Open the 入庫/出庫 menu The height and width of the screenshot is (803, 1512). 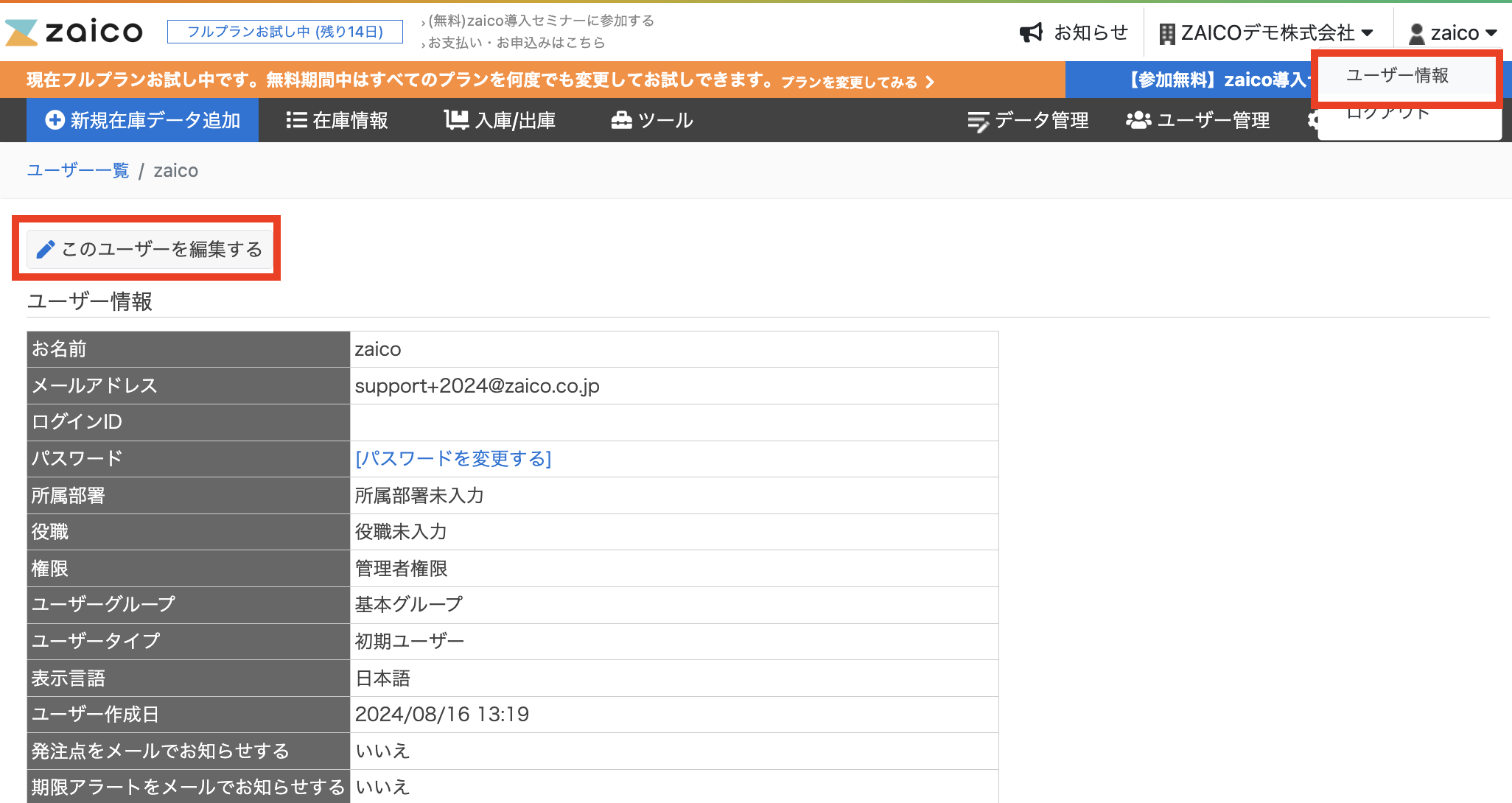pos(500,120)
